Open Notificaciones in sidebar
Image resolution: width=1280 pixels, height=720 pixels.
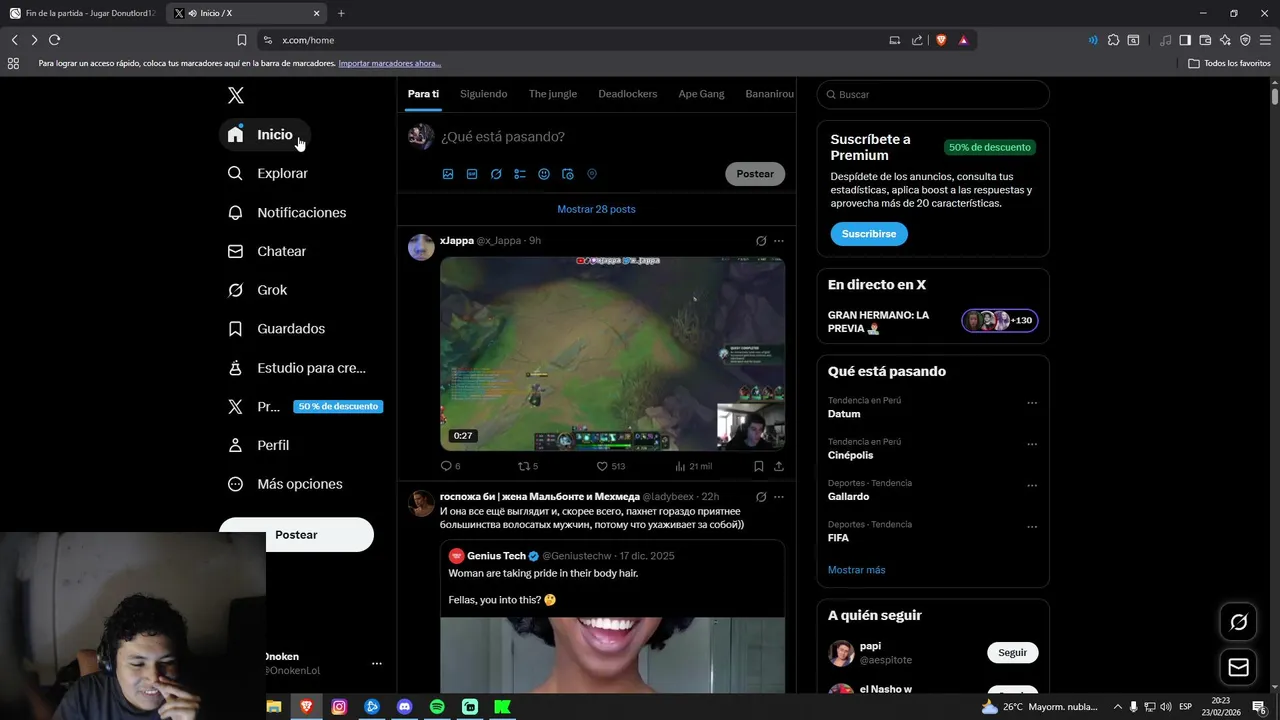coord(286,212)
